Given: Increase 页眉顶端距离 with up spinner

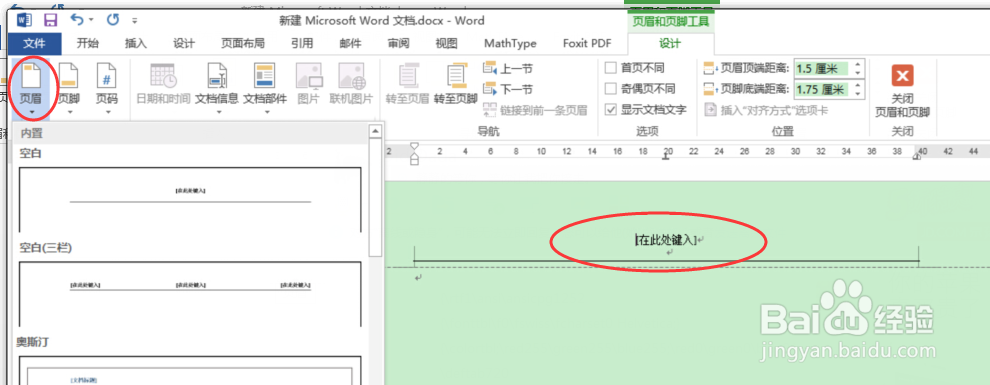Looking at the screenshot, I should coord(857,64).
